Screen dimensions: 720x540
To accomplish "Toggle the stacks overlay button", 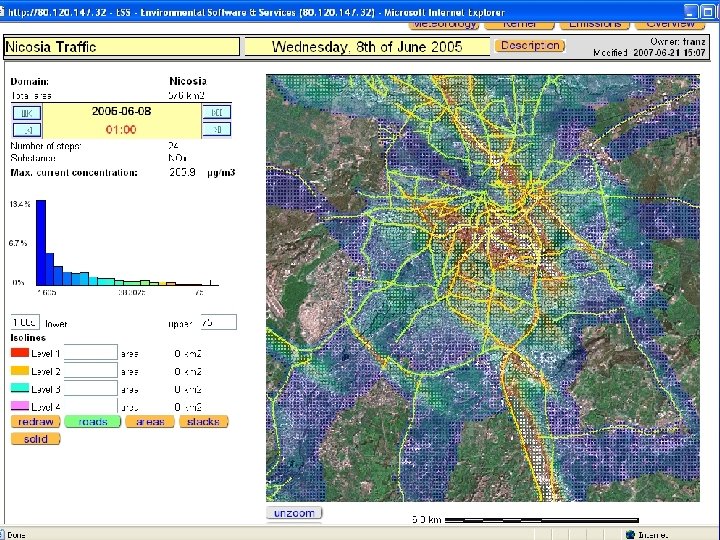I will (x=203, y=422).
